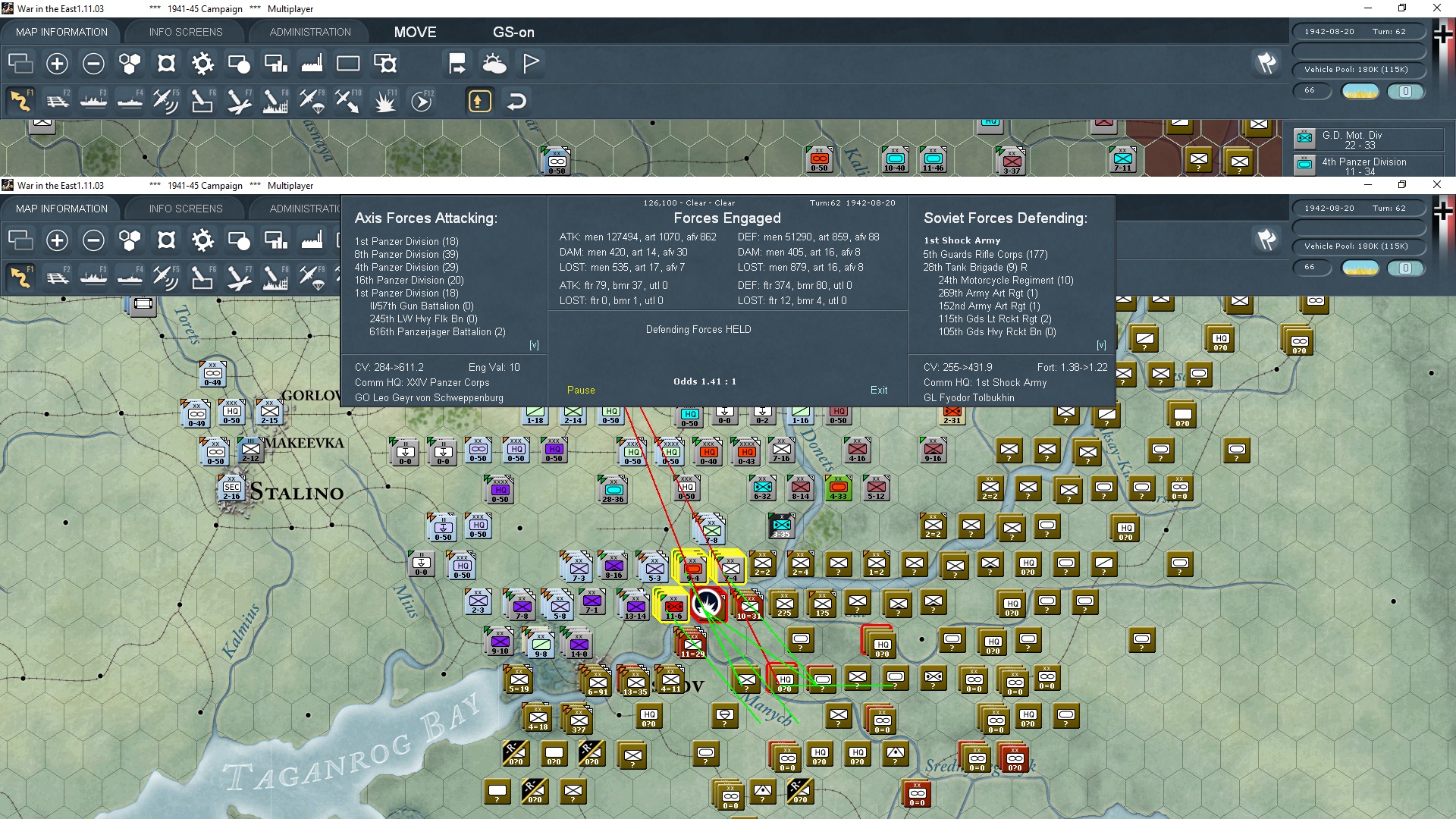Expand Soviet defending forces list [v]

[x=1101, y=345]
